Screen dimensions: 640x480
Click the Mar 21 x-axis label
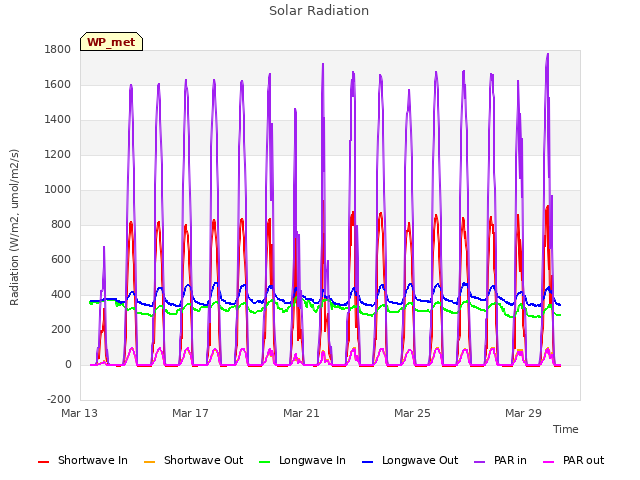302,413
